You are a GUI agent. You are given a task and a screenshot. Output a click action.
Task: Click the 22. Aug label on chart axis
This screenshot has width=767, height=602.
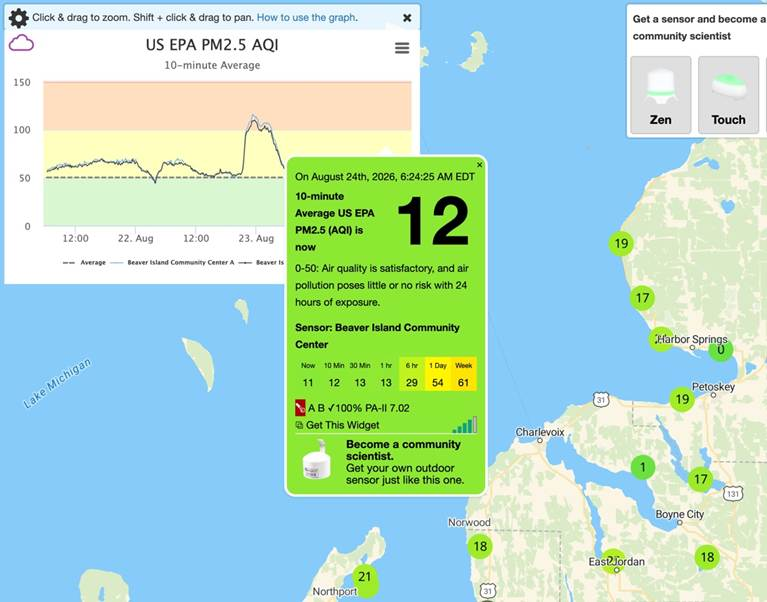[x=135, y=238]
